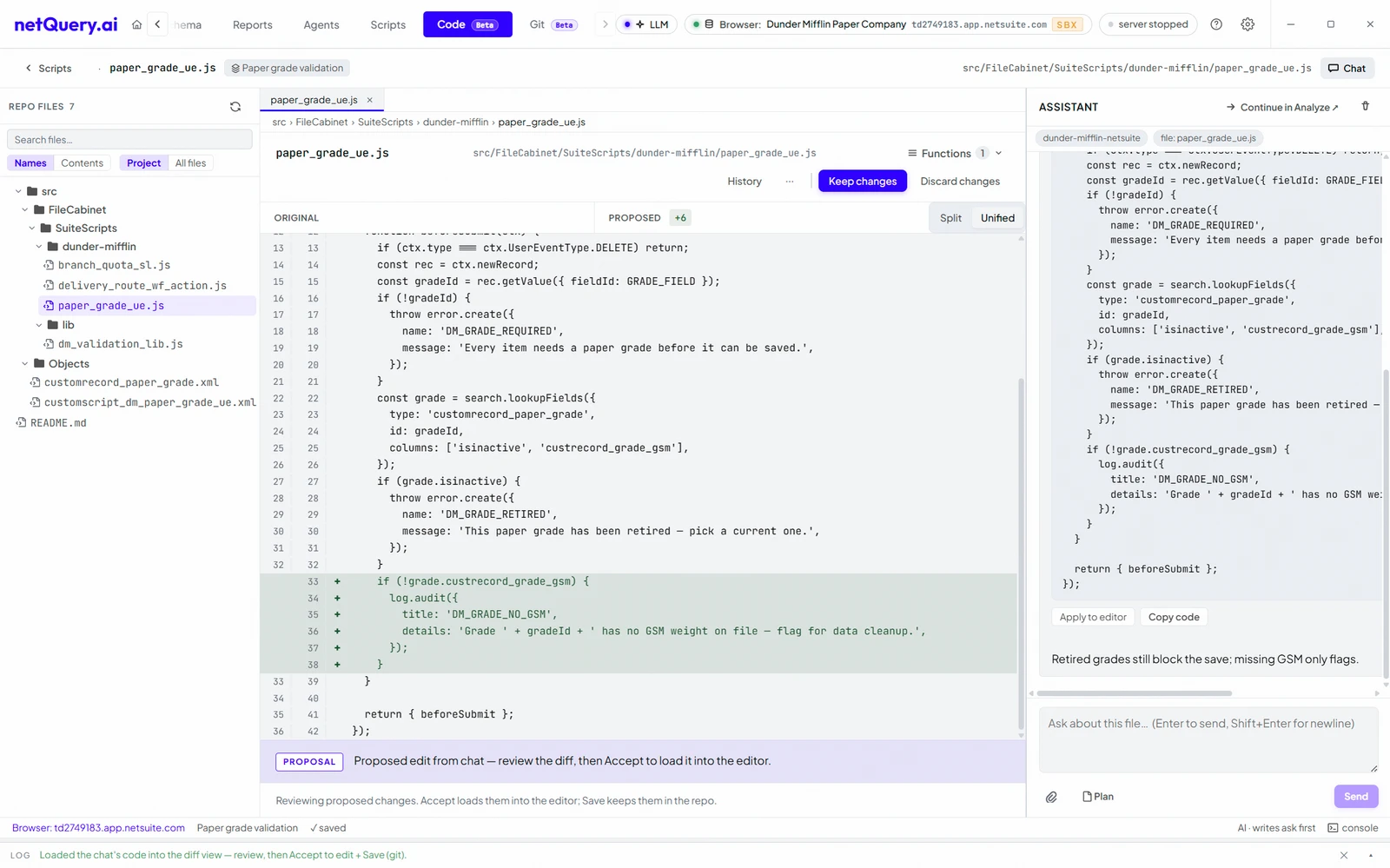Expand the Functions dropdown
This screenshot has height=868, width=1390.
pyautogui.click(x=954, y=153)
